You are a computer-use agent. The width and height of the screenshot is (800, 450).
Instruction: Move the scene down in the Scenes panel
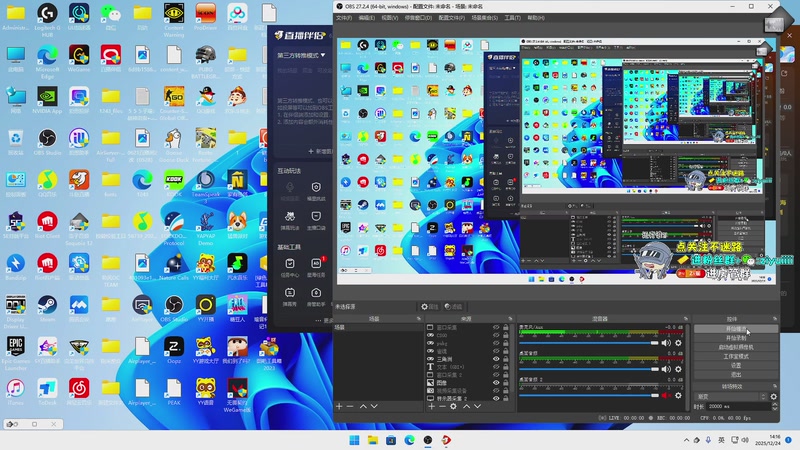[374, 406]
